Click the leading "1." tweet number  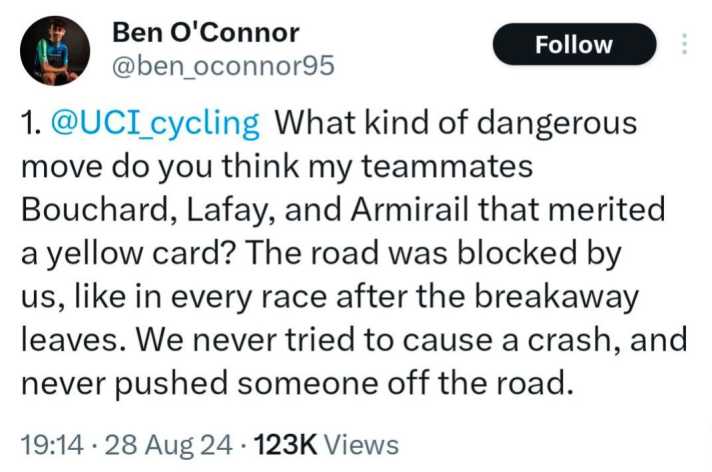coord(30,123)
